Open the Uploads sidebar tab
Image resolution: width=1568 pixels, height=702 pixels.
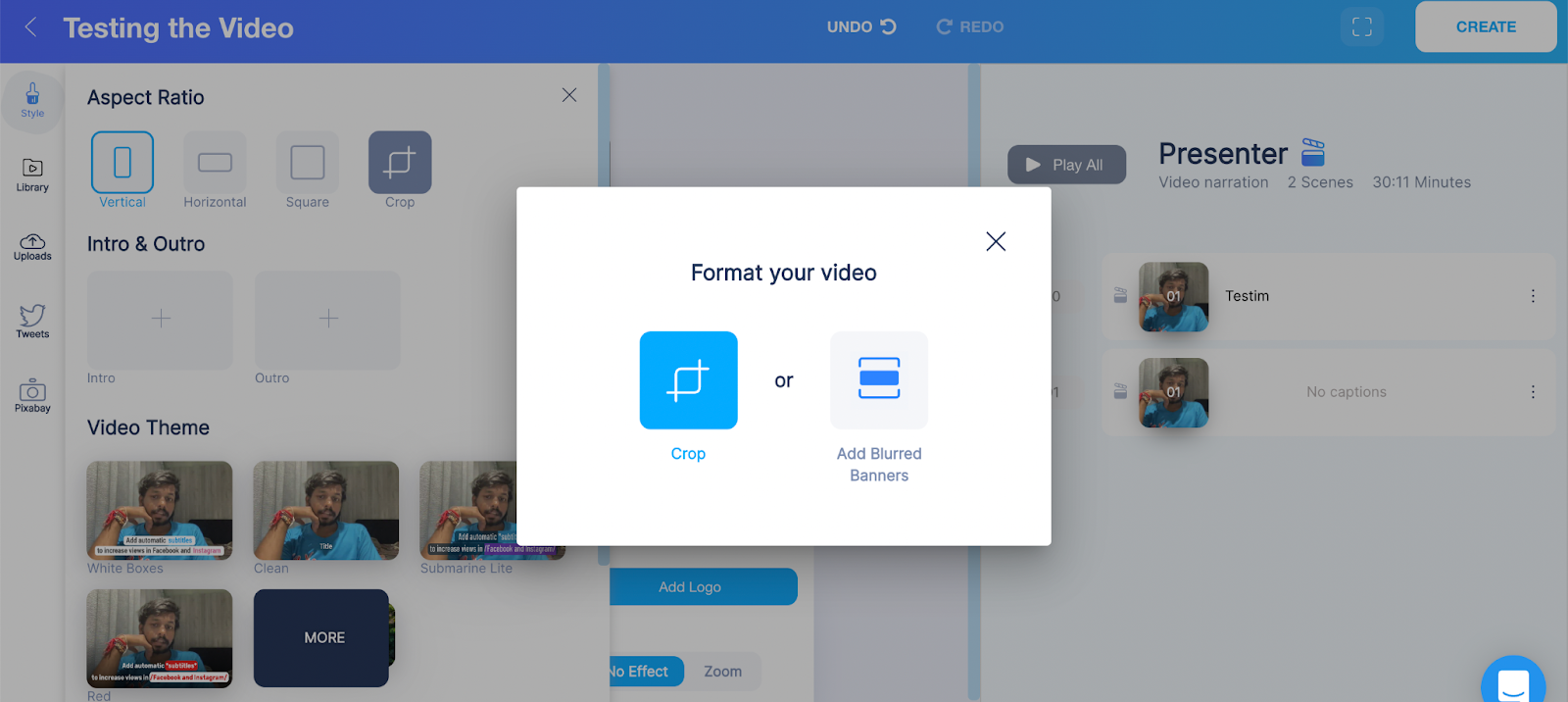32,247
